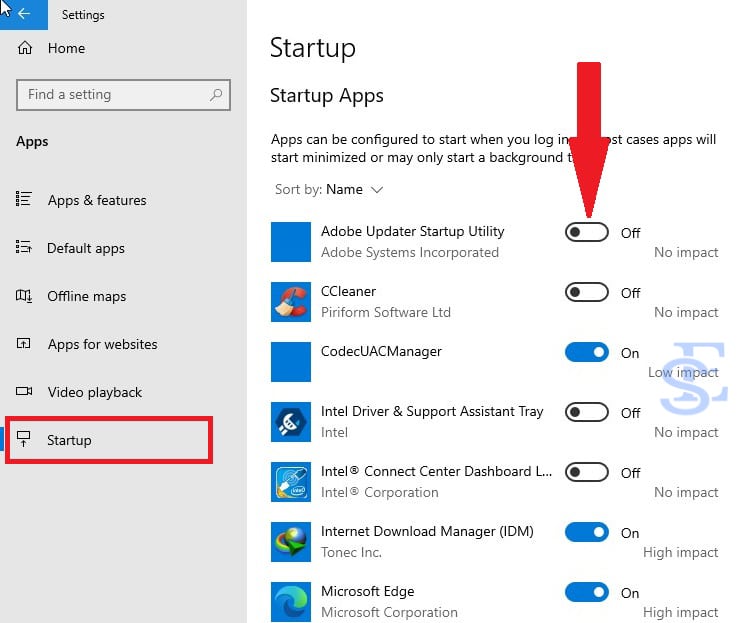
Task: Turn off Internet Download Manager startup
Action: click(586, 532)
